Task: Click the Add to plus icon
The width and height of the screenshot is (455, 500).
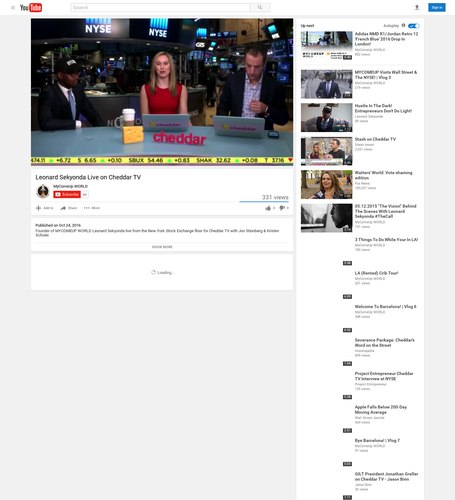Action: click(x=38, y=208)
